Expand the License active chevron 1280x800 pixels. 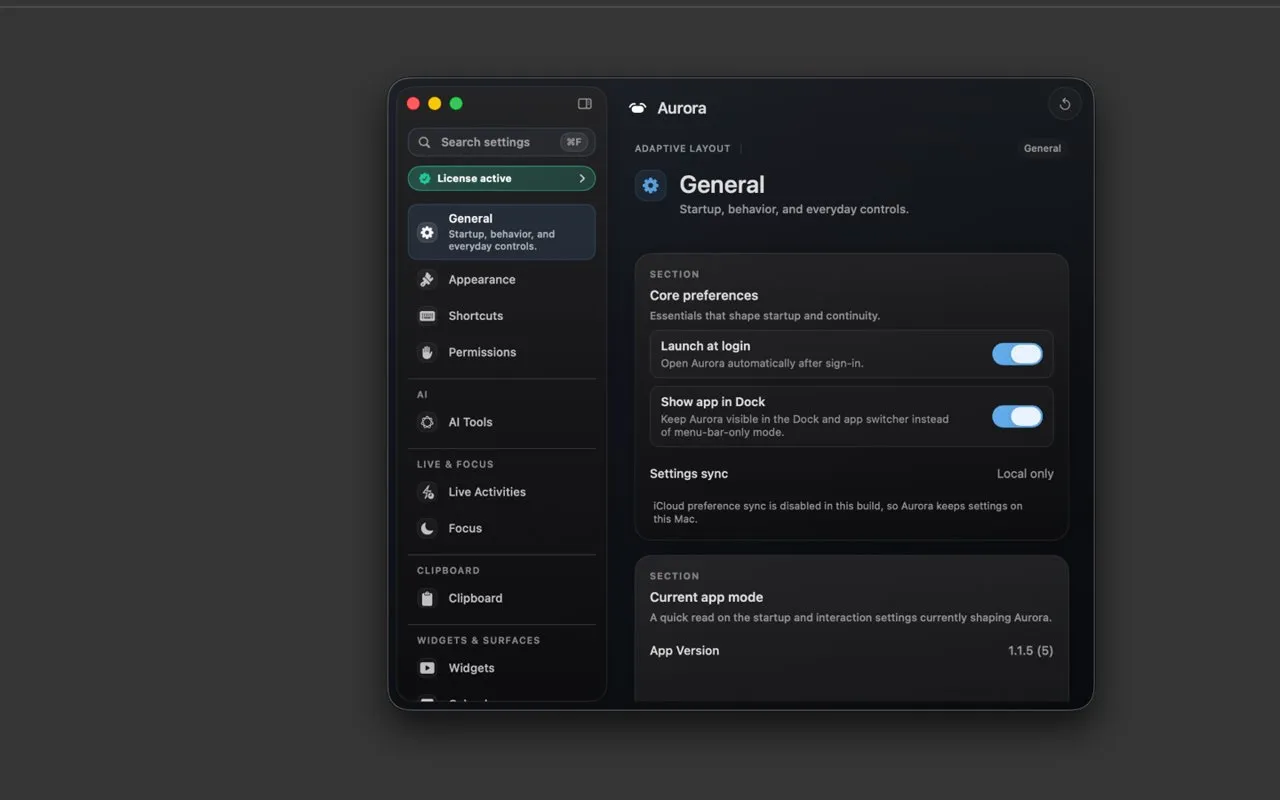point(582,178)
